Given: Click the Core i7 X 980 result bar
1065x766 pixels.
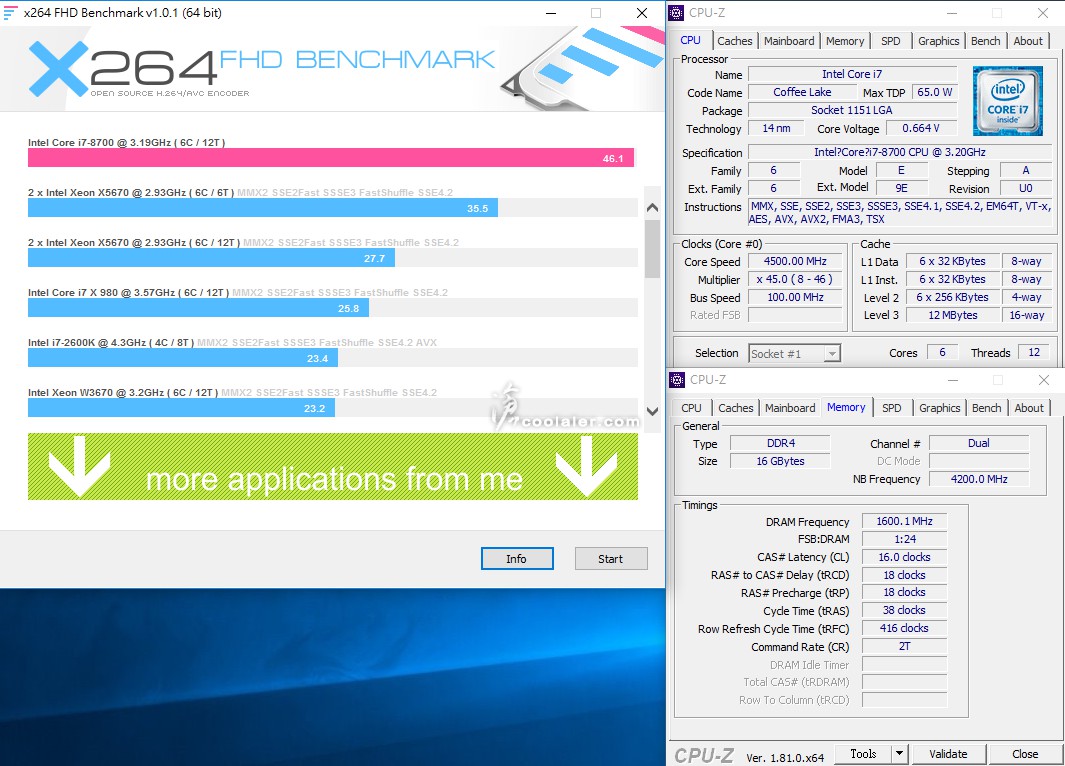Looking at the screenshot, I should (198, 308).
